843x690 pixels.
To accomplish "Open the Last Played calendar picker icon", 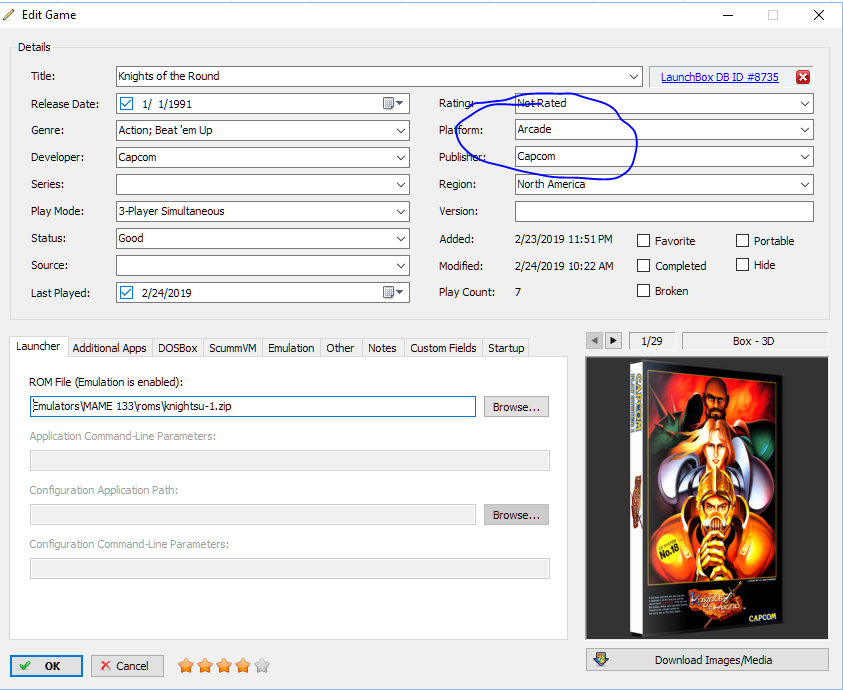I will 393,292.
